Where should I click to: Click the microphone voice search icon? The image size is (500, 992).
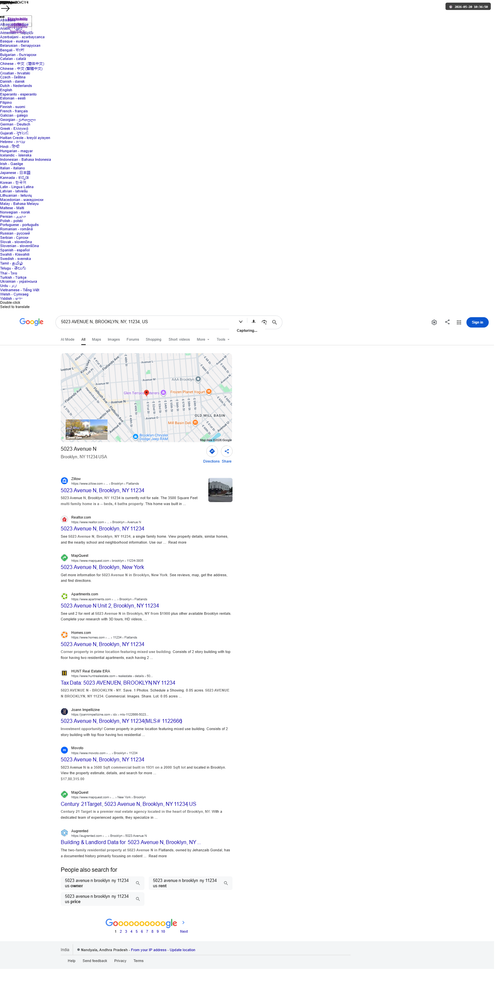point(253,322)
